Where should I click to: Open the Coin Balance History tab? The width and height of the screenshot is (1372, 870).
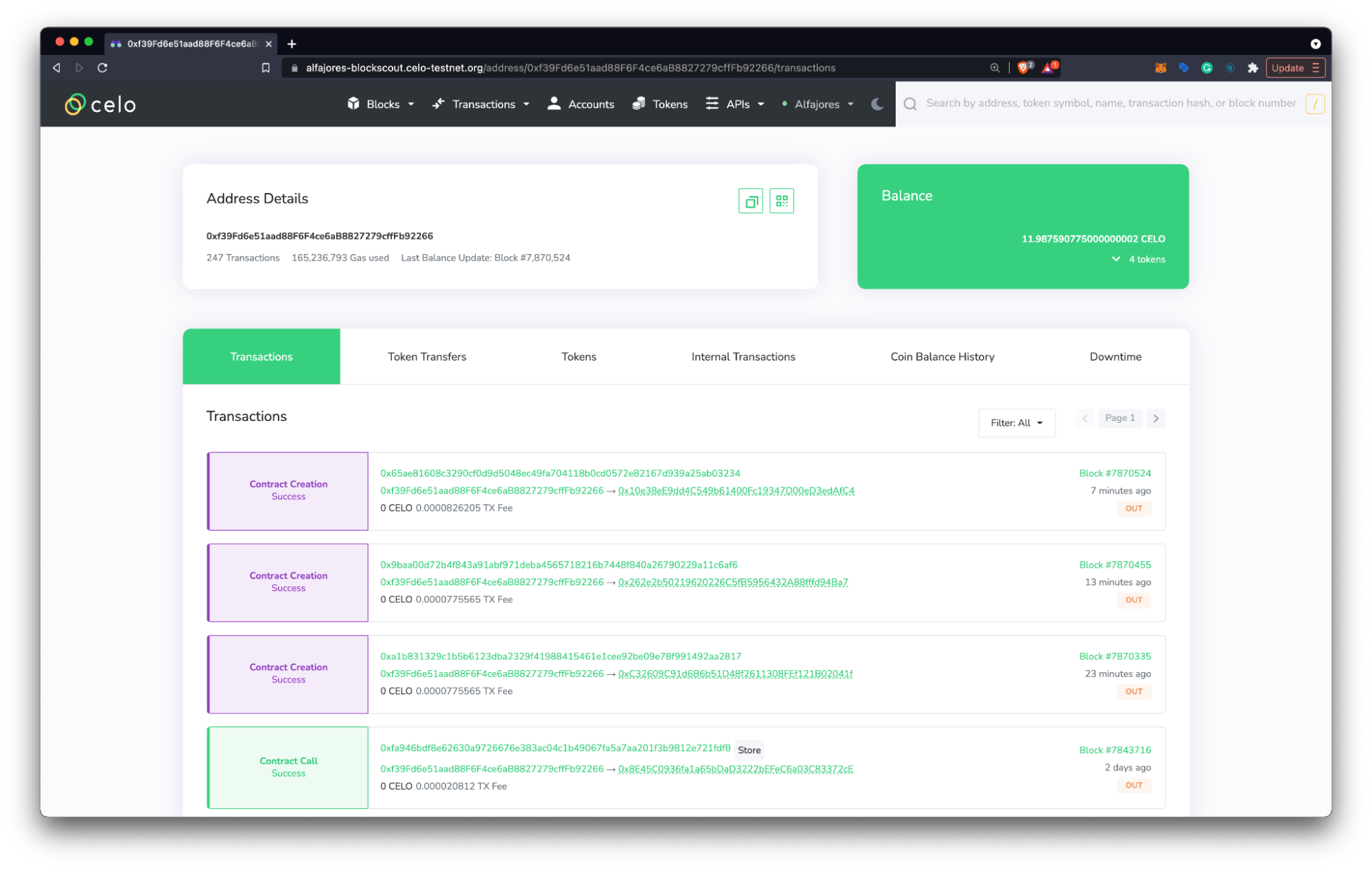942,356
